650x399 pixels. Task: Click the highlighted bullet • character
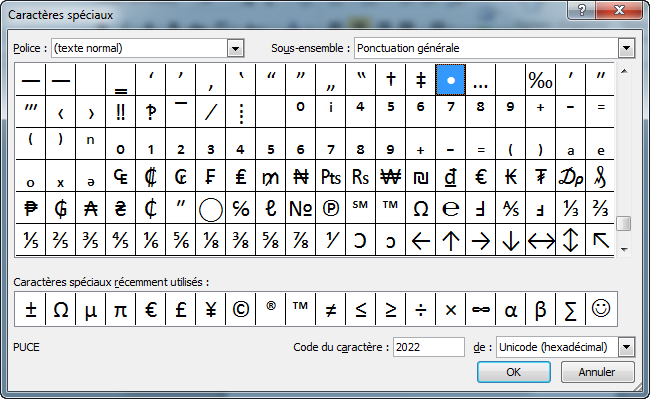pos(451,80)
